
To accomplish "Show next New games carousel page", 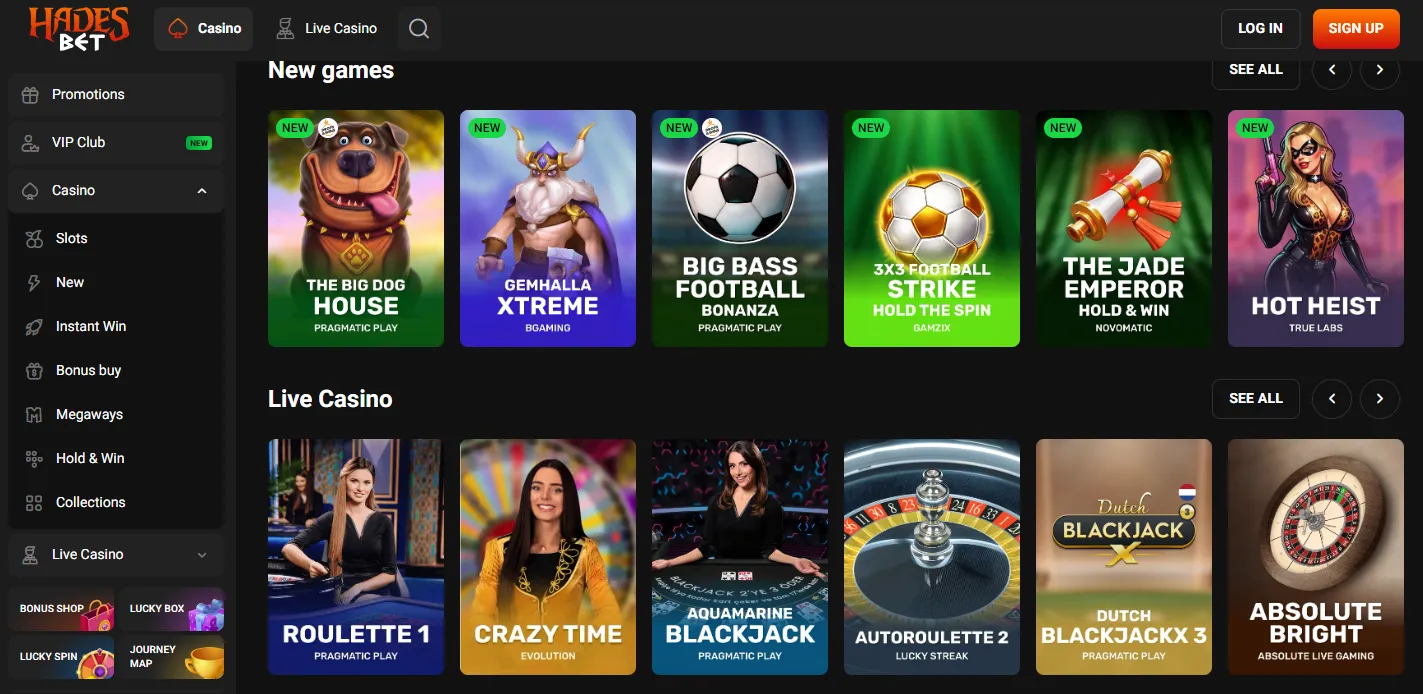I will (x=1380, y=69).
